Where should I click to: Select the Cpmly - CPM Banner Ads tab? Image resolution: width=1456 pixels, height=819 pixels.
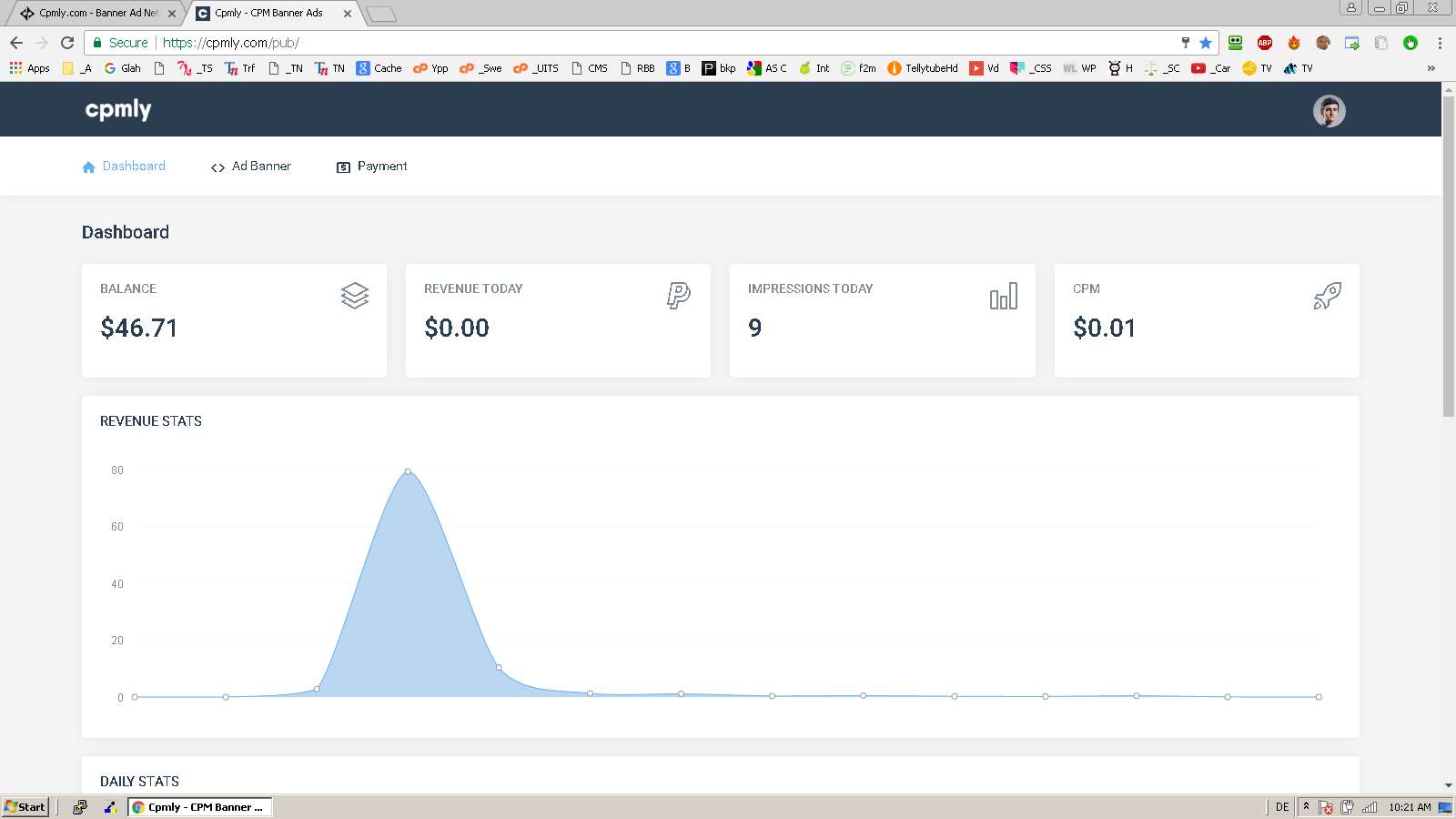[x=271, y=14]
